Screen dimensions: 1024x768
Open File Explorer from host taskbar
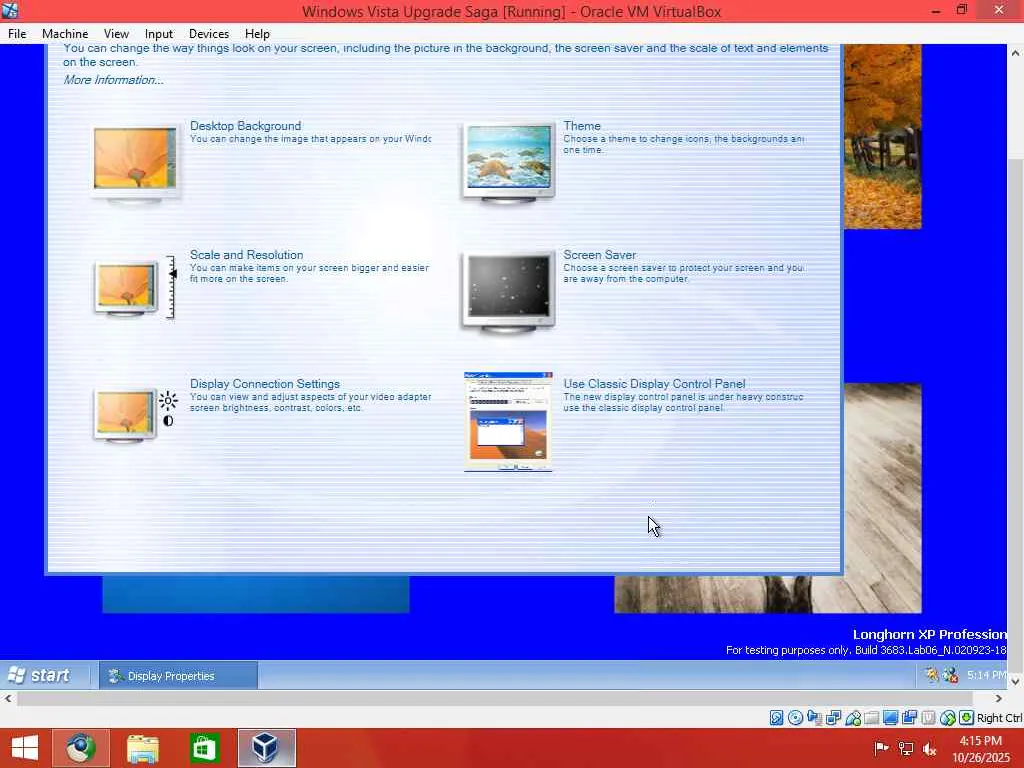142,748
